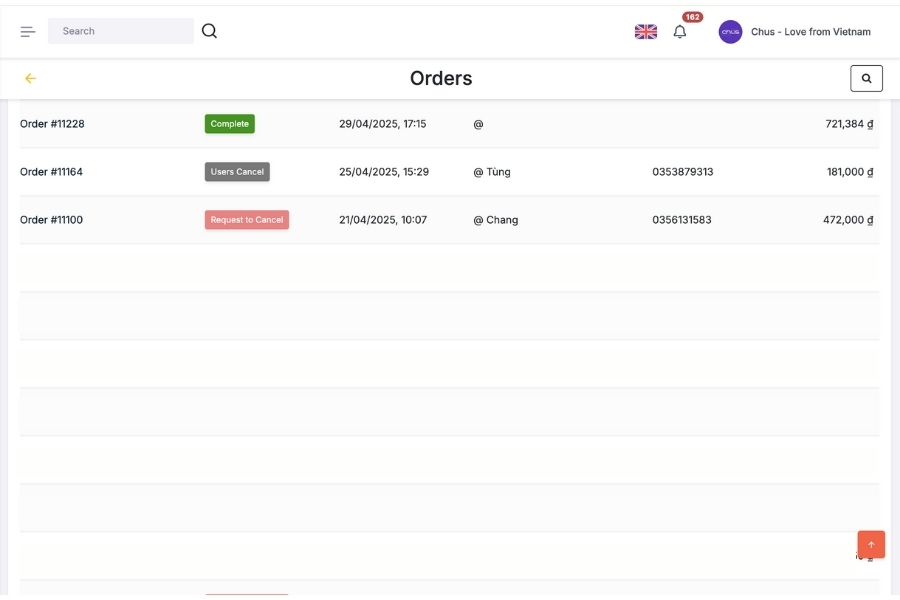This screenshot has width=900, height=600.
Task: Click phone number 0356131583
Action: 681,220
